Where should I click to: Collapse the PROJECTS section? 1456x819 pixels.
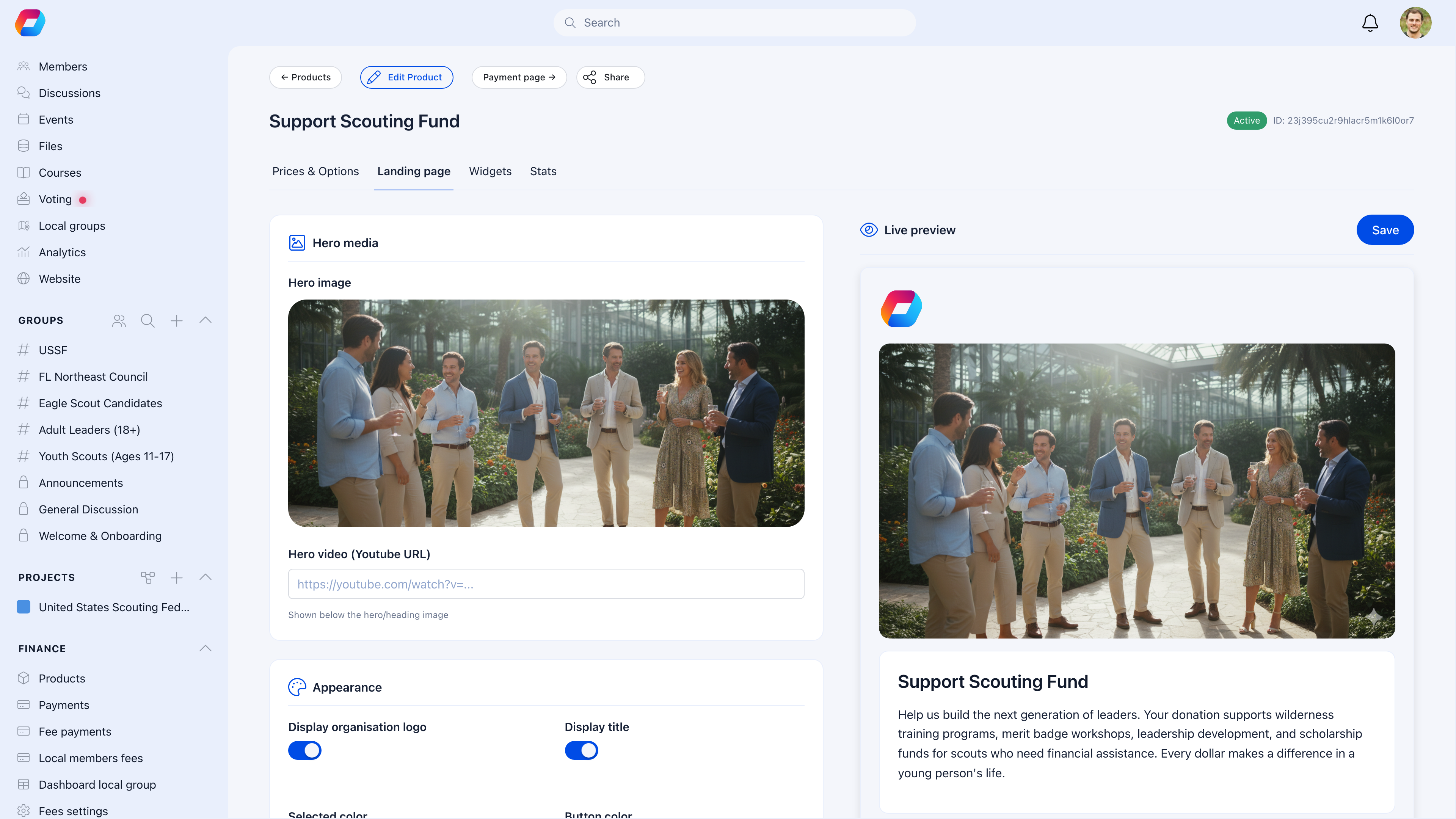pyautogui.click(x=205, y=577)
